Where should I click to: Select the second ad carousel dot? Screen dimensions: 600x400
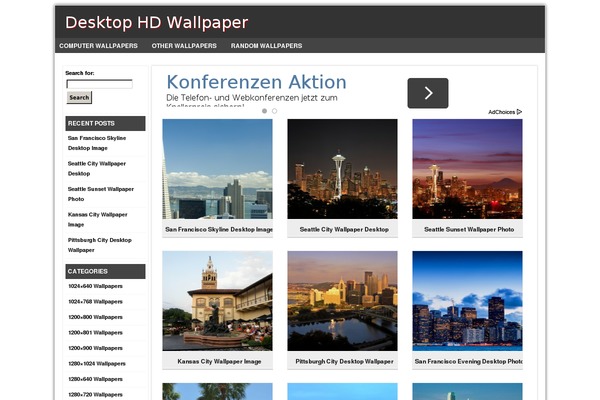(274, 111)
